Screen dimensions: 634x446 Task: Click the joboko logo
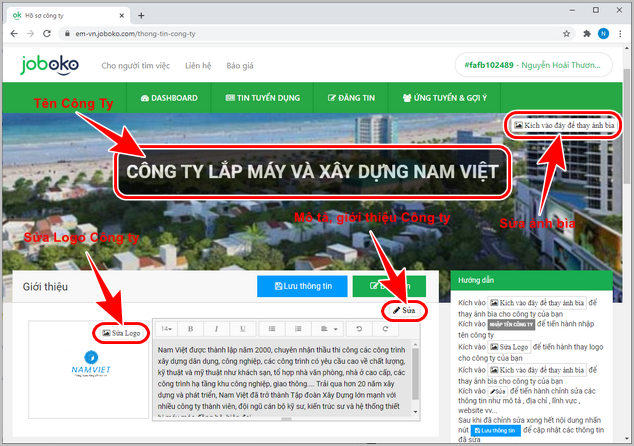tap(49, 65)
